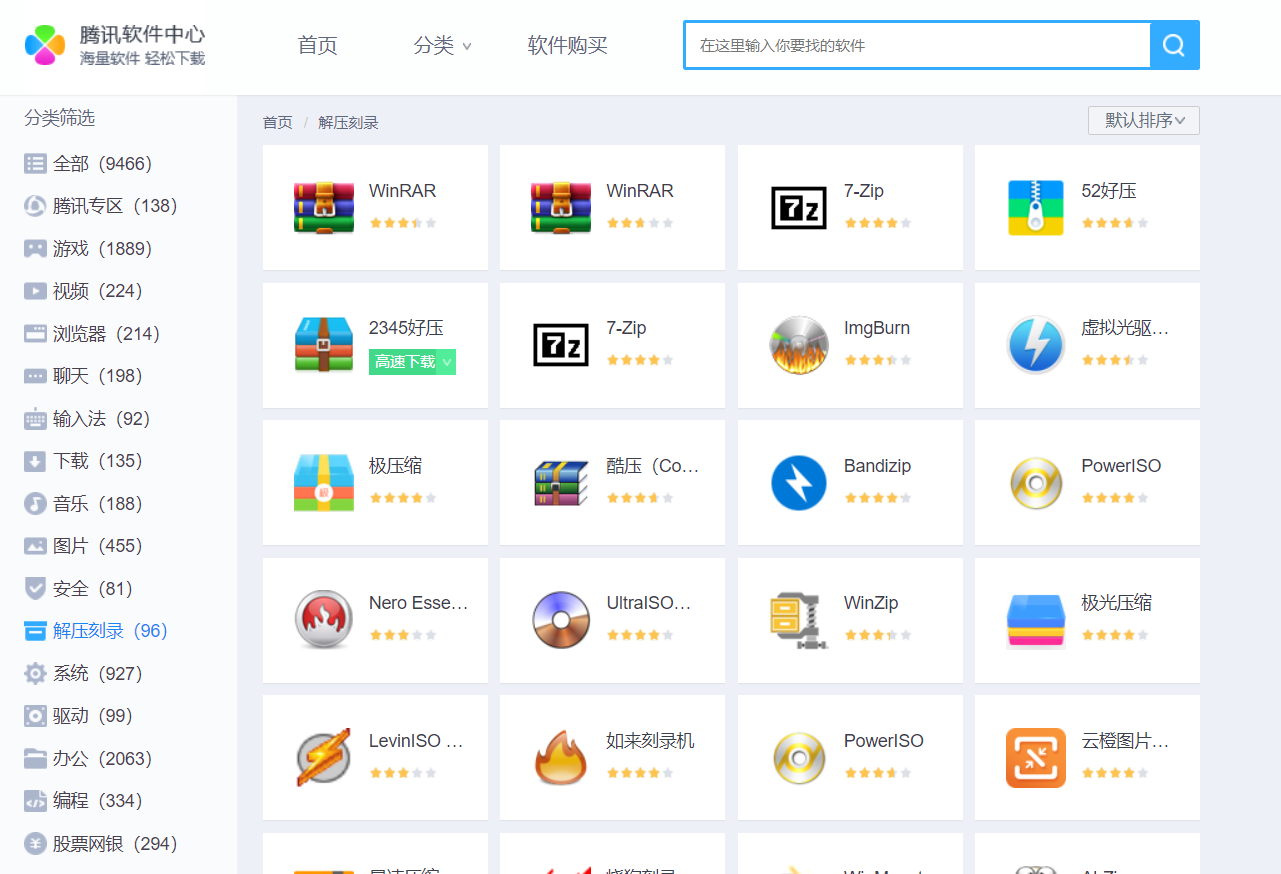Select the 浏览器 category in the sidebar
The image size is (1281, 874).
pos(93,334)
